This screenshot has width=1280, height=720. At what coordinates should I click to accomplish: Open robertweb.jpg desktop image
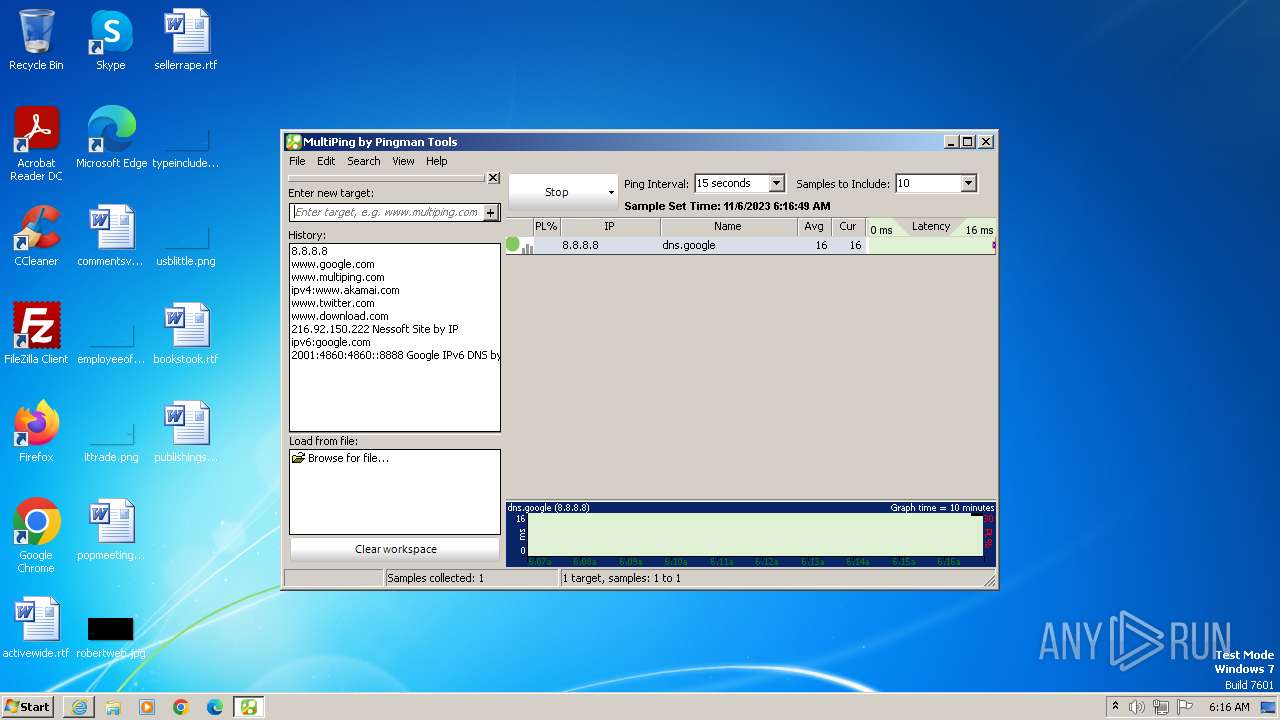[111, 638]
